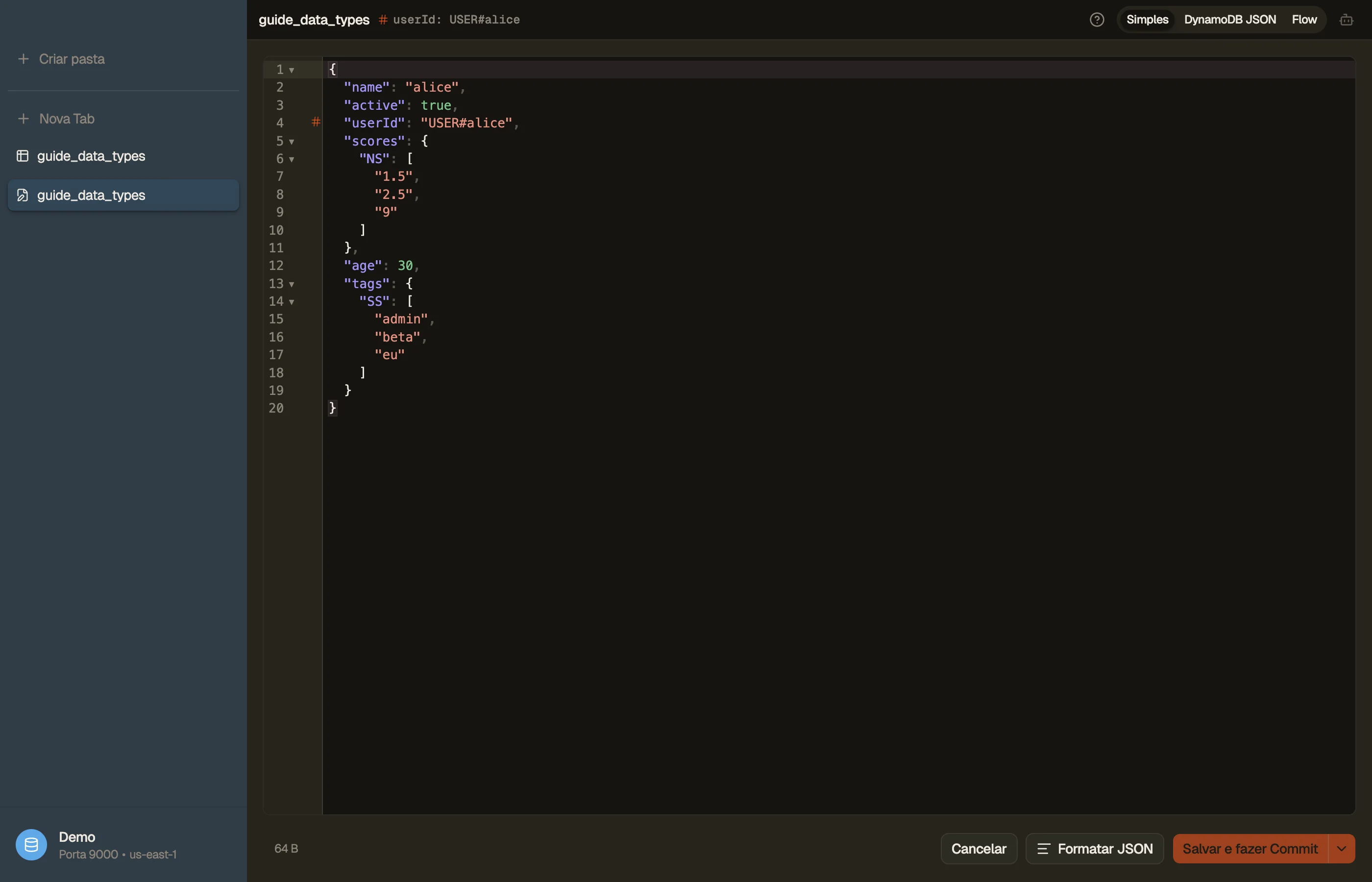Click the Formatar JSON button
The width and height of the screenshot is (1372, 882).
point(1094,849)
